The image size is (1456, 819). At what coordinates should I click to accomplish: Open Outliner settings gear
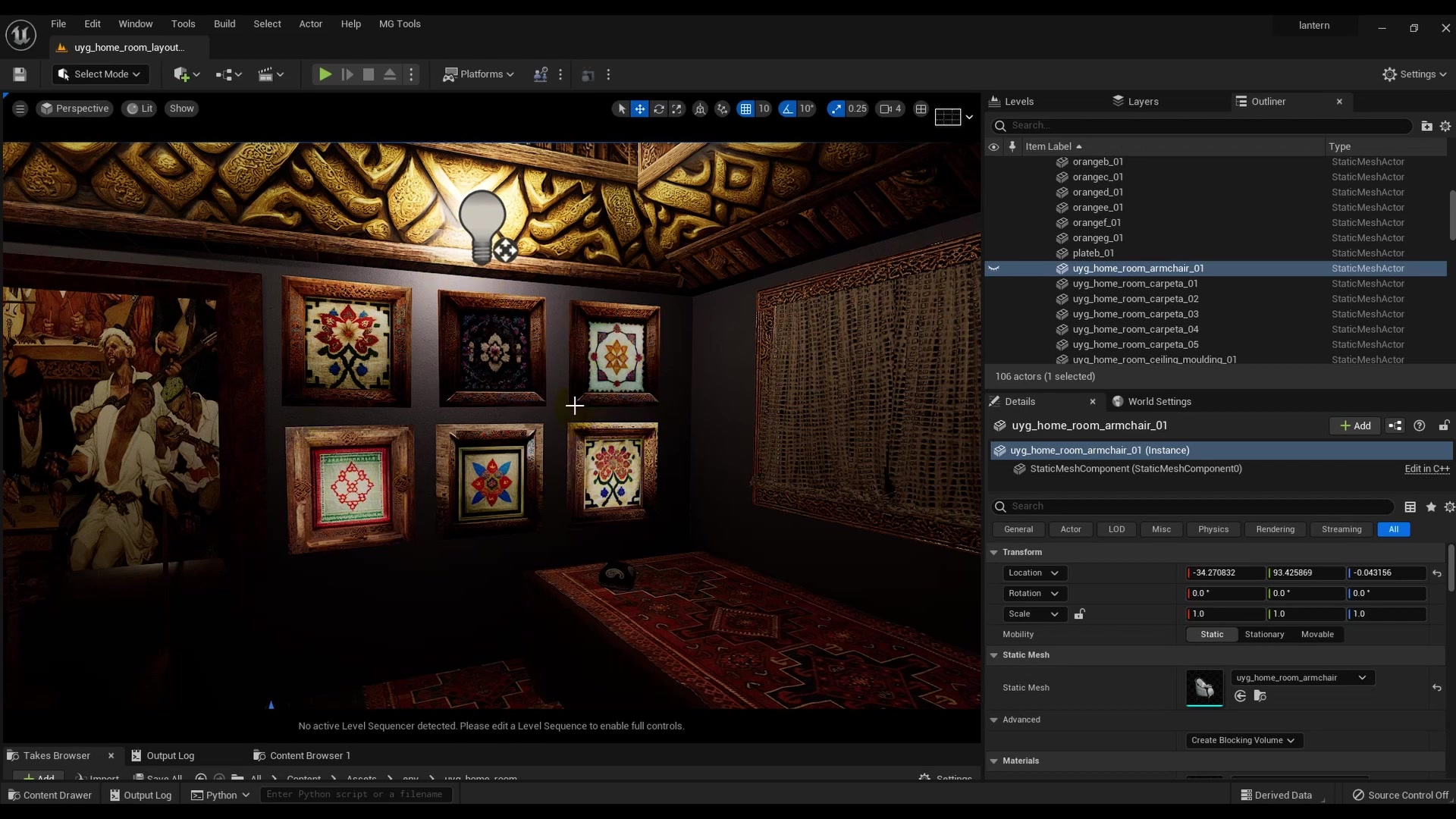pyautogui.click(x=1445, y=126)
